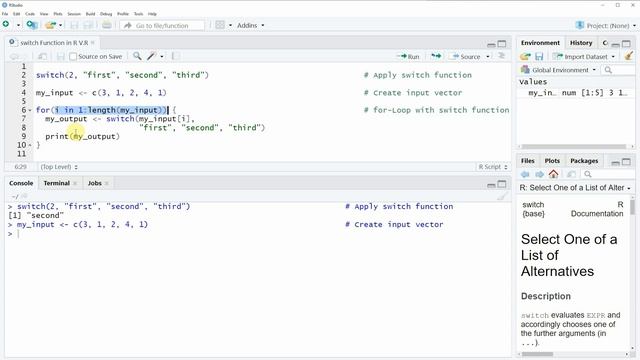Clear environment objects with the broom icon
Screen dimensions: 640x360
[629, 56]
